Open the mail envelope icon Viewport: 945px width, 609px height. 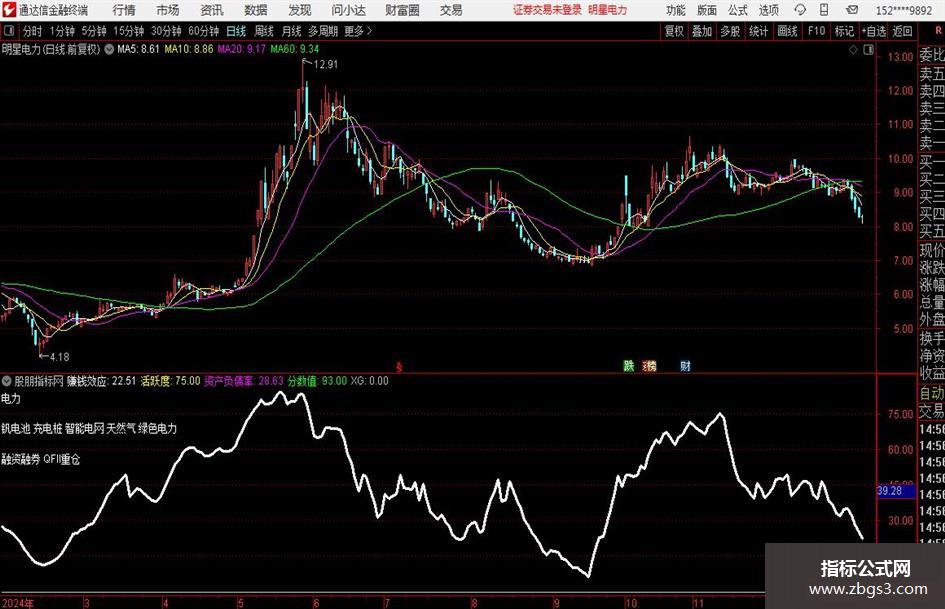[852, 10]
